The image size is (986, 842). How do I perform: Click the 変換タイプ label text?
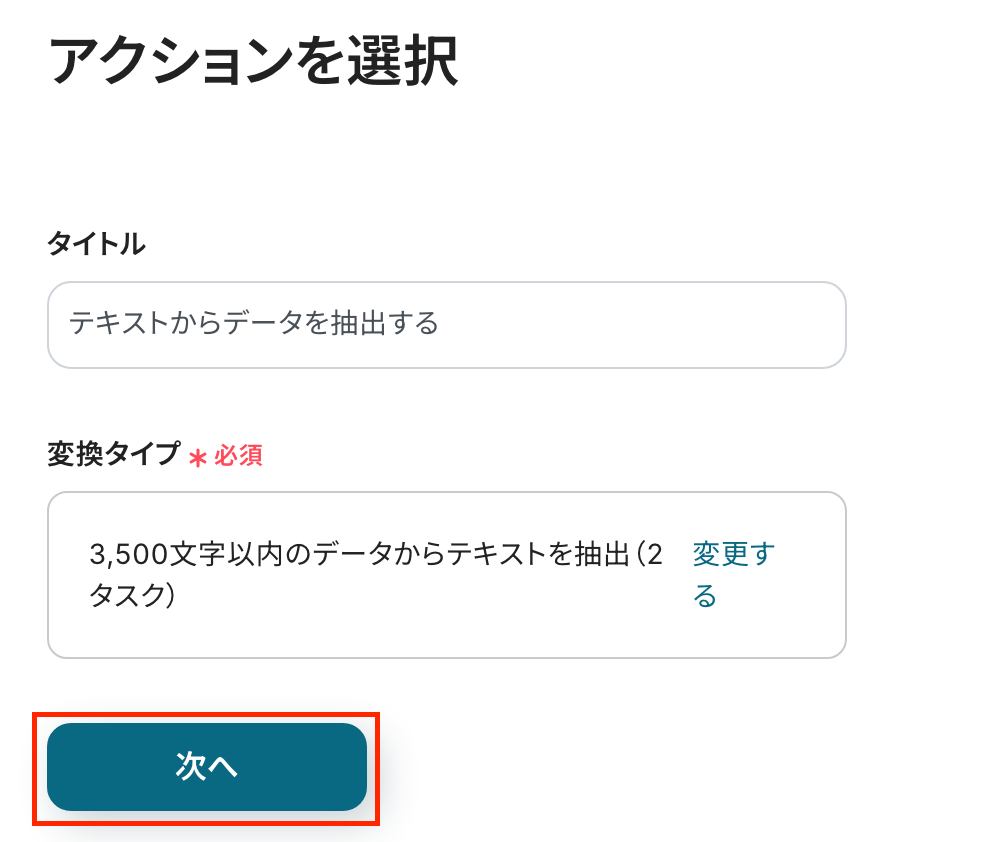(x=114, y=453)
